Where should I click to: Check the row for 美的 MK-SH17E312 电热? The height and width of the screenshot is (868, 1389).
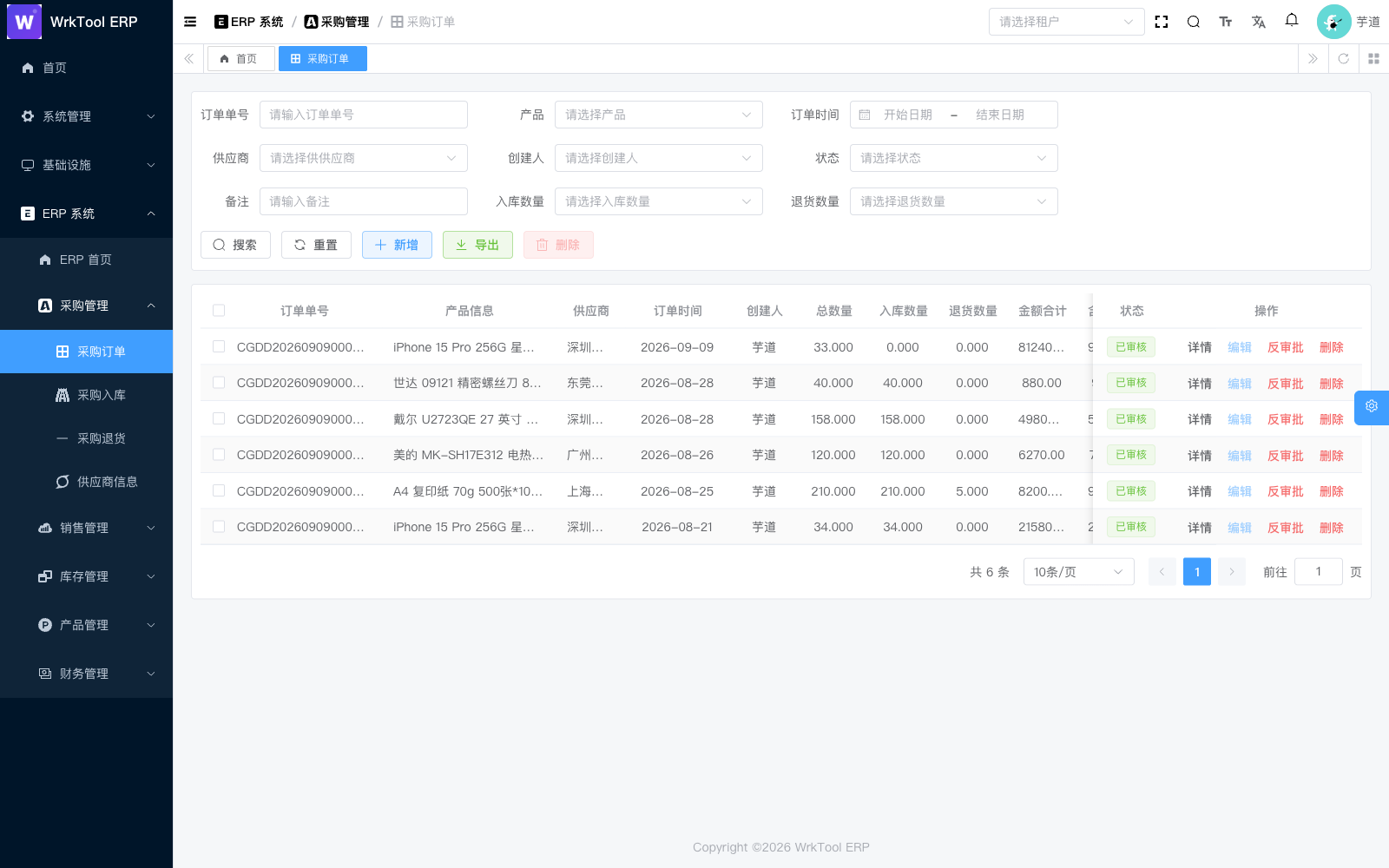219,455
